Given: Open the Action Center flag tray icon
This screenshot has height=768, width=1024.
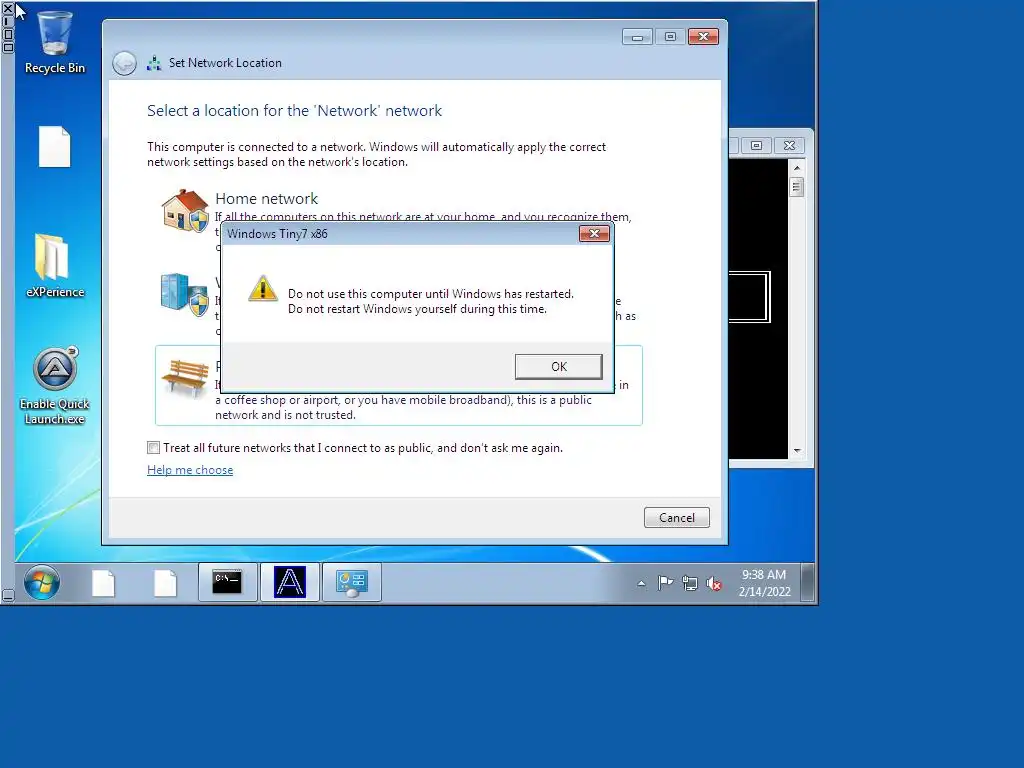Looking at the screenshot, I should [x=665, y=583].
